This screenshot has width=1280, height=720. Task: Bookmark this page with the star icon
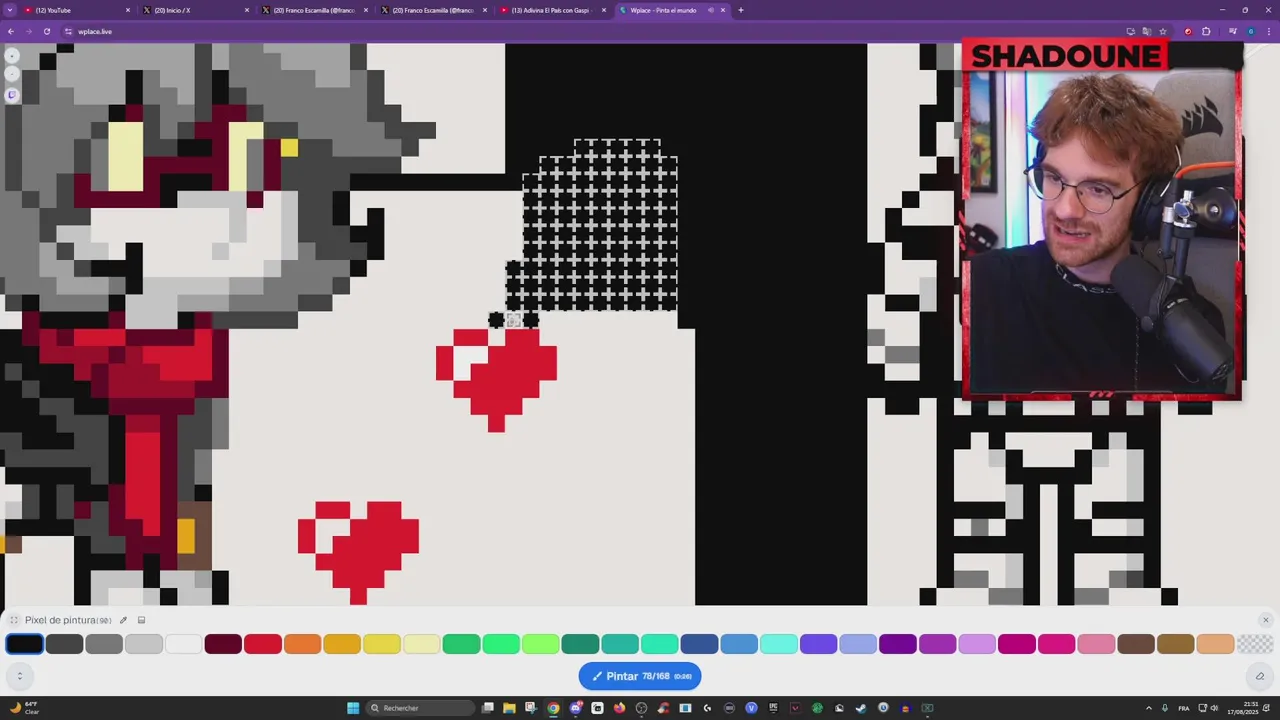(x=1163, y=31)
